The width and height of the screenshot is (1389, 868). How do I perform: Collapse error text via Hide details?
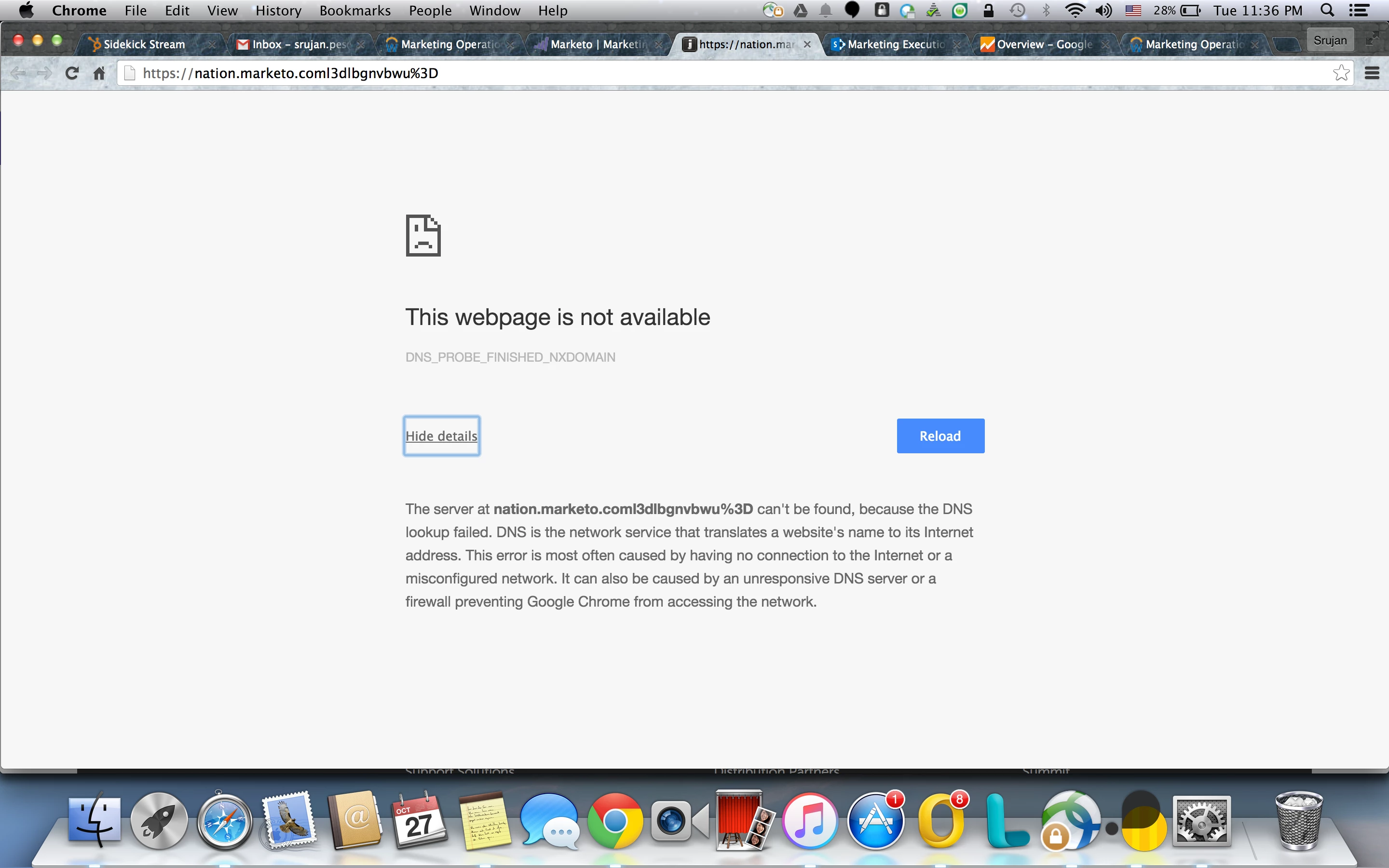click(441, 436)
